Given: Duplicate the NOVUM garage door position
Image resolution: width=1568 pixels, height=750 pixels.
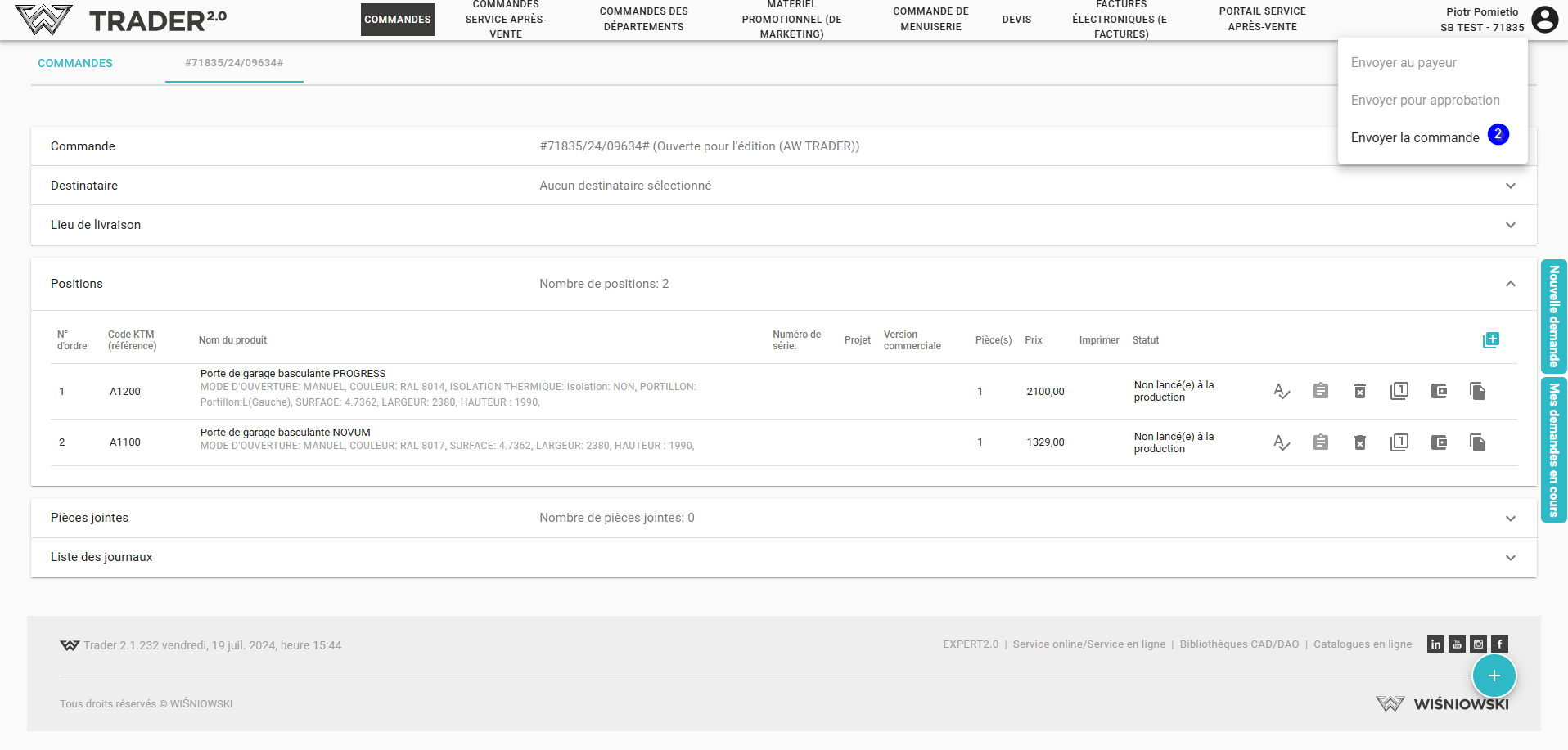Looking at the screenshot, I should [x=1477, y=442].
